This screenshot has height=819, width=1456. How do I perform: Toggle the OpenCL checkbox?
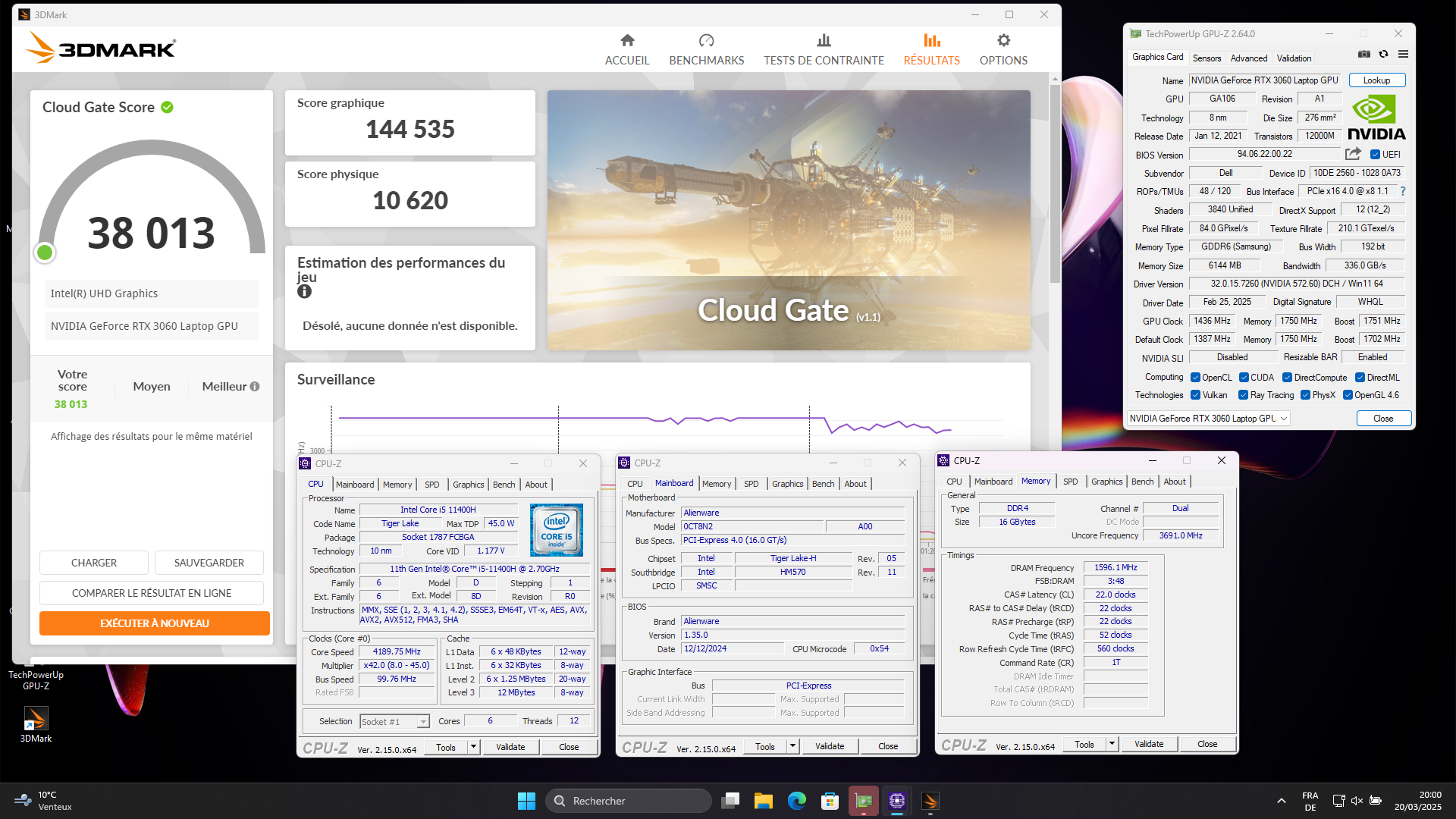pos(1195,378)
